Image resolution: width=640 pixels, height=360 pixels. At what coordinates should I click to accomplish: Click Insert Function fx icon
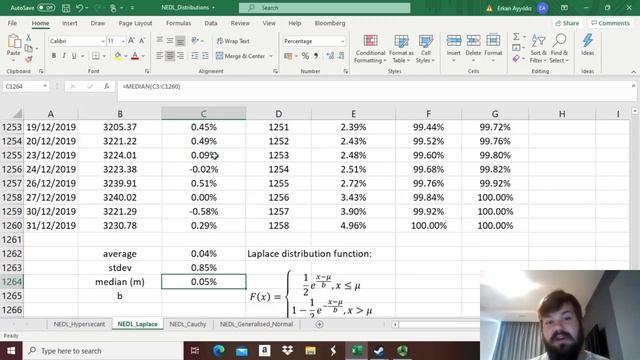(x=107, y=87)
